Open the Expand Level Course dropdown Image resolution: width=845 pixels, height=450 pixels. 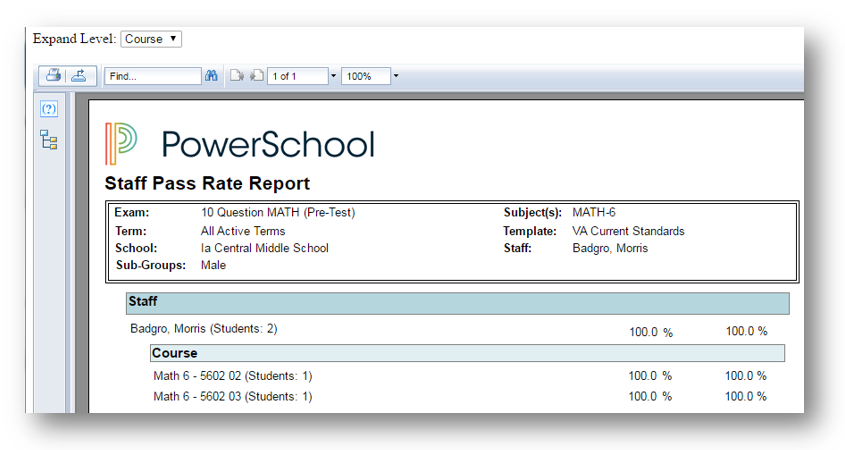[x=151, y=39]
